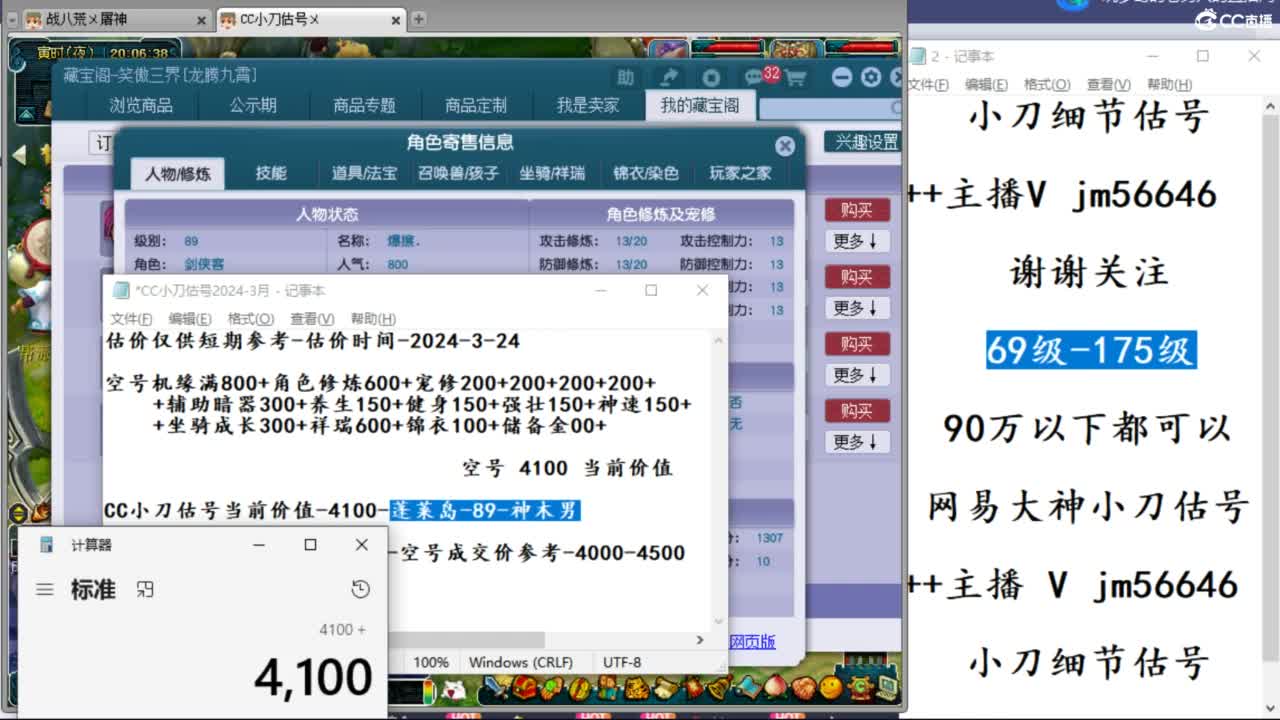
Task: Switch to the CC小刀估号 client tab
Action: tap(311, 19)
